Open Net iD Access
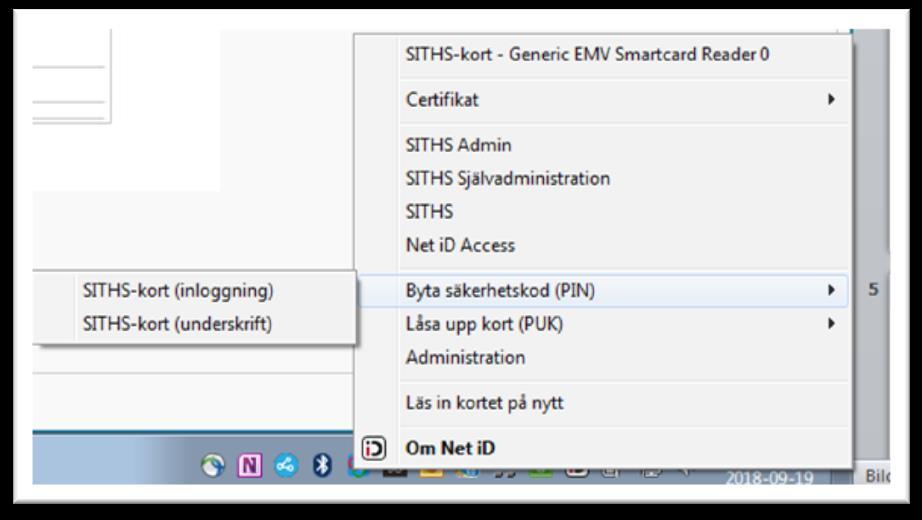 (603, 245)
